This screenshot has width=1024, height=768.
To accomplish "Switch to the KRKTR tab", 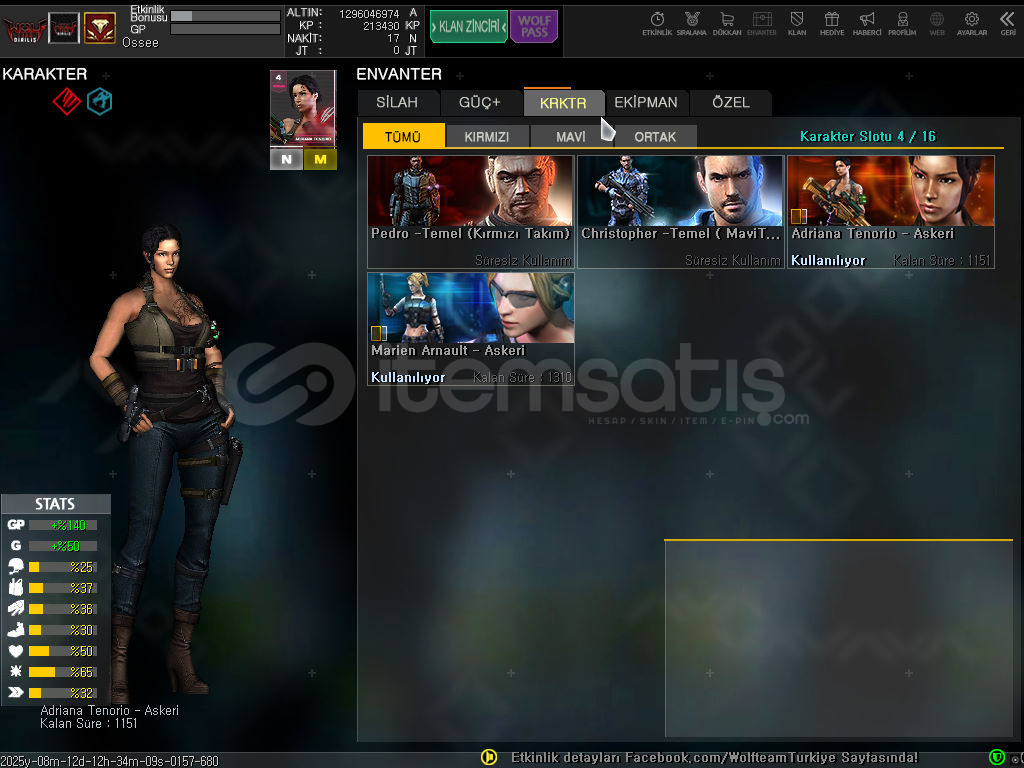I will coord(563,103).
